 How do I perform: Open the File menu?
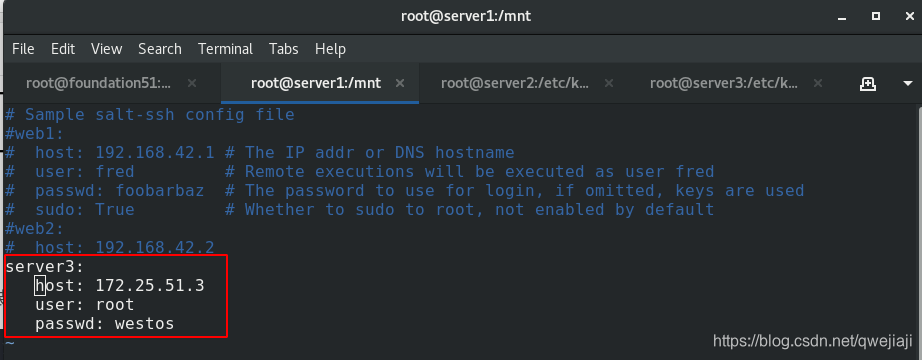[x=23, y=49]
